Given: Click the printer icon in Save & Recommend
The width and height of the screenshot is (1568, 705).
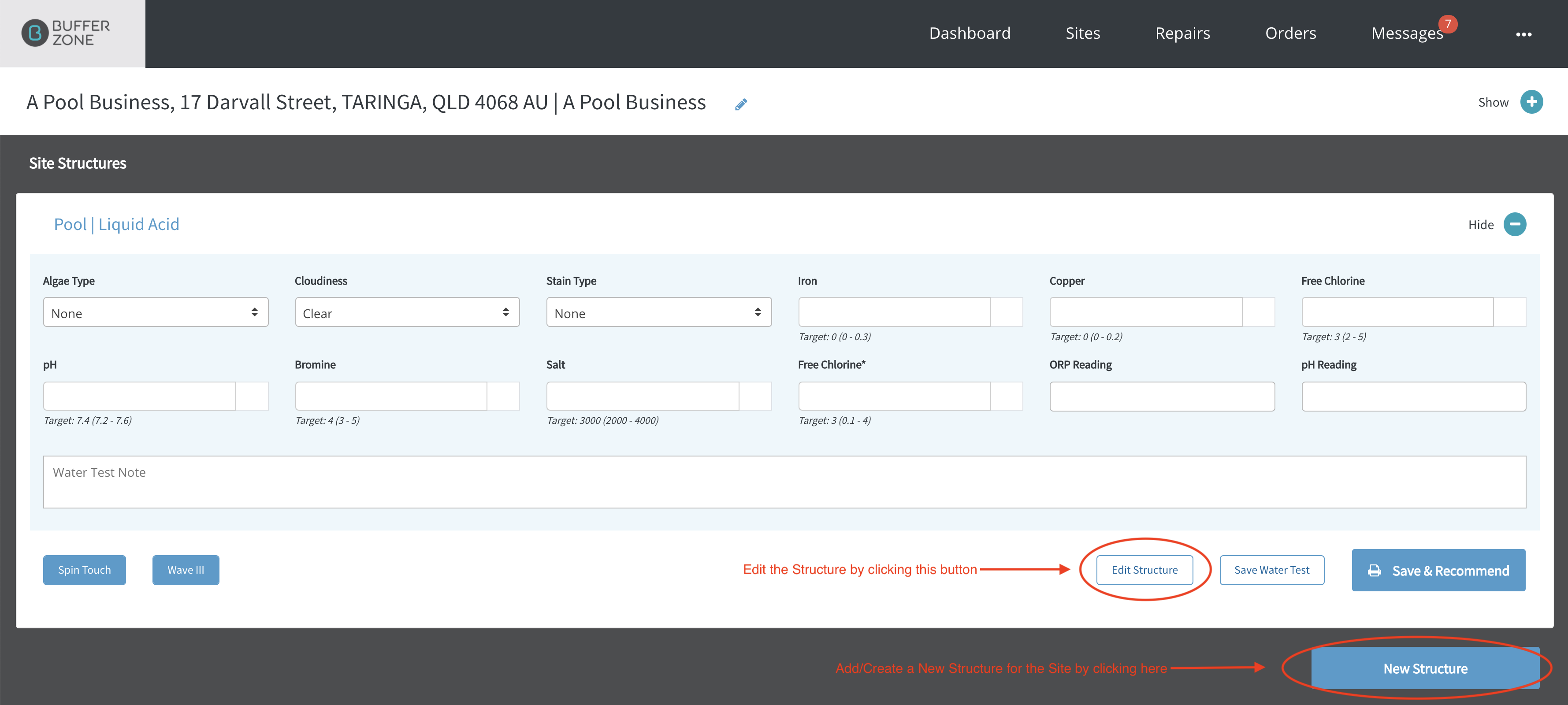Looking at the screenshot, I should [x=1375, y=571].
